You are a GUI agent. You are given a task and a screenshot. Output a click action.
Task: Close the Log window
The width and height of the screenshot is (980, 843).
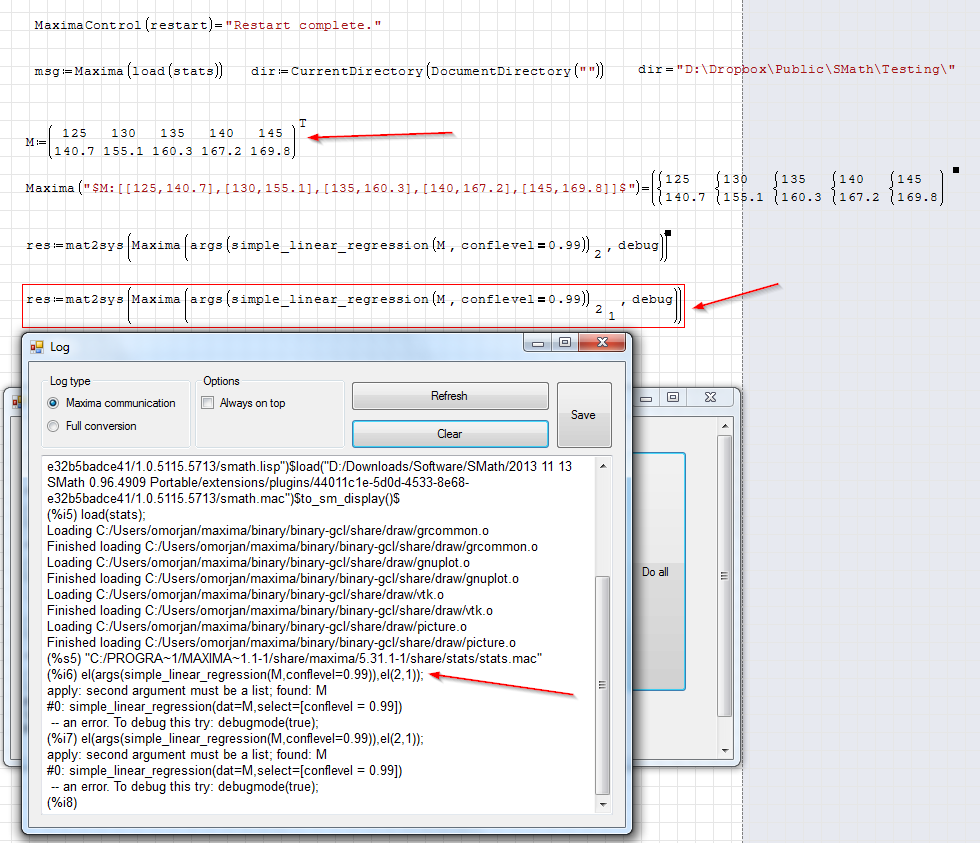click(602, 343)
